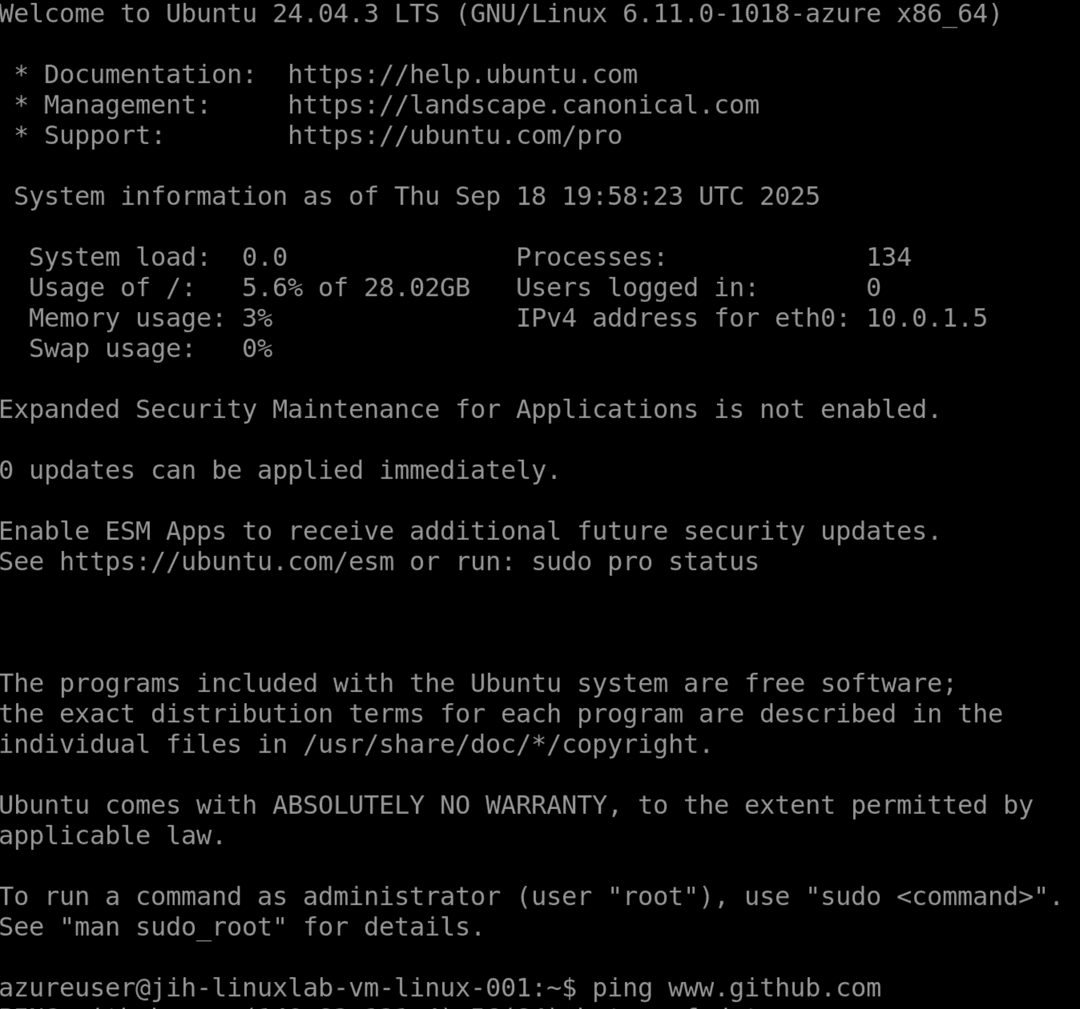Click the https://ubuntu.com/pro support URL
The image size is (1080, 1009).
click(x=454, y=135)
